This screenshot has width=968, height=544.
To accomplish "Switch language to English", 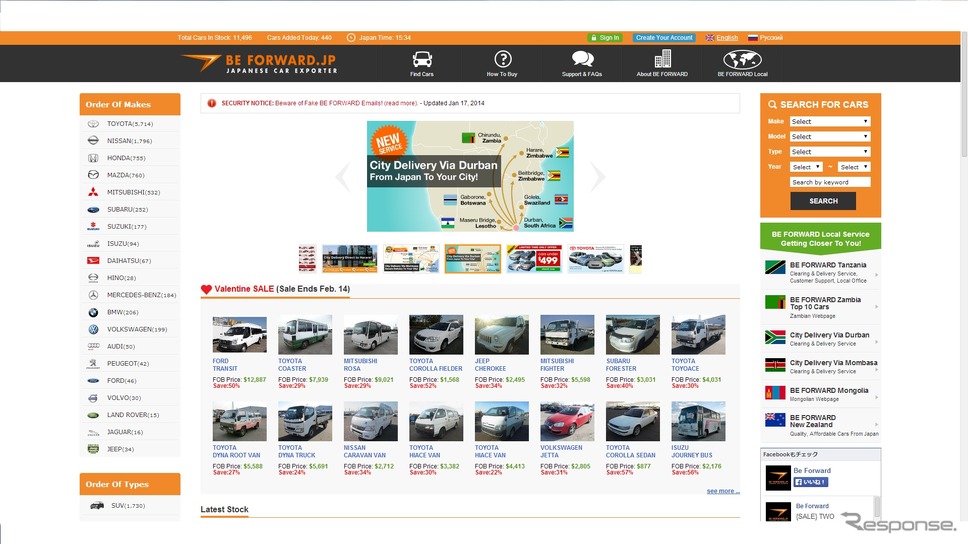I will pyautogui.click(x=727, y=38).
